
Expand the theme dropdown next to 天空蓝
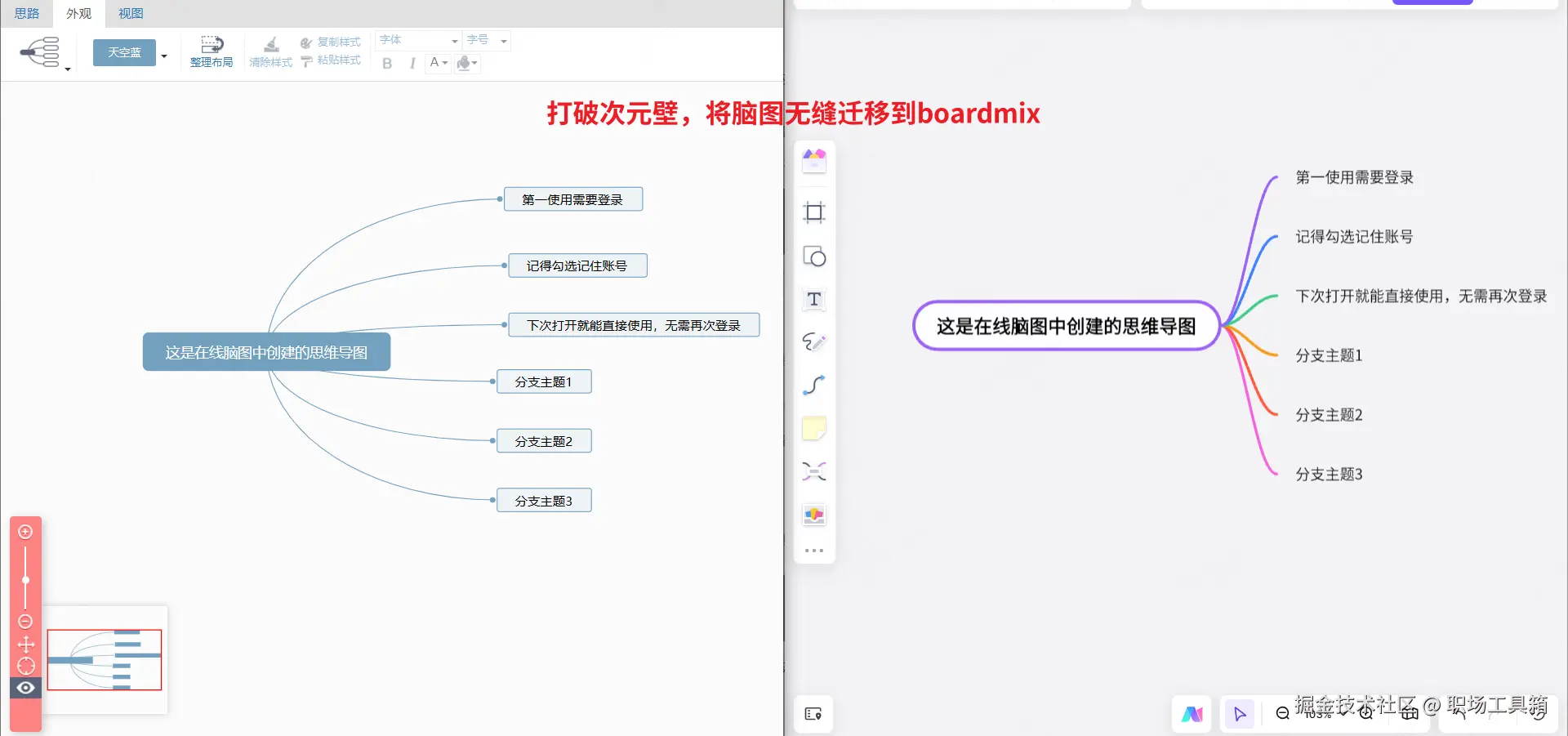point(164,56)
